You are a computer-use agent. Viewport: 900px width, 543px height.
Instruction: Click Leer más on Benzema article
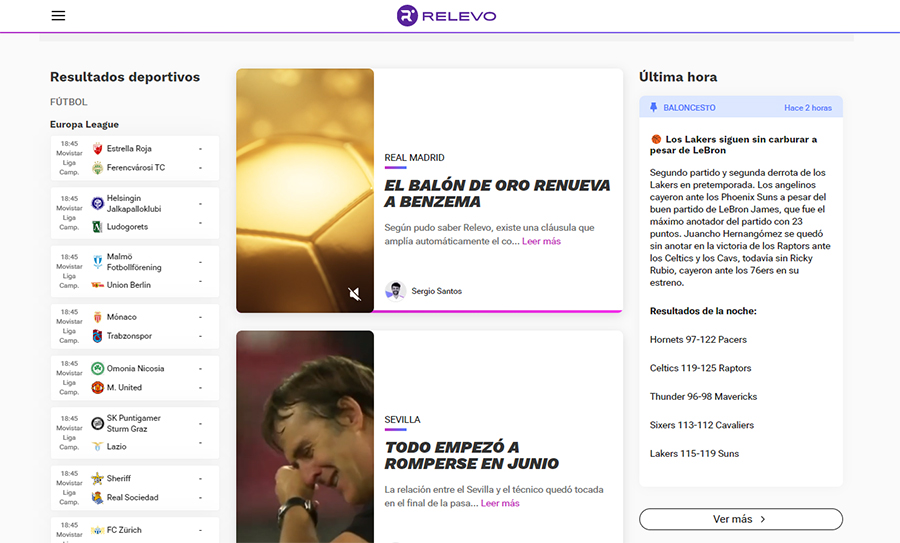point(541,241)
